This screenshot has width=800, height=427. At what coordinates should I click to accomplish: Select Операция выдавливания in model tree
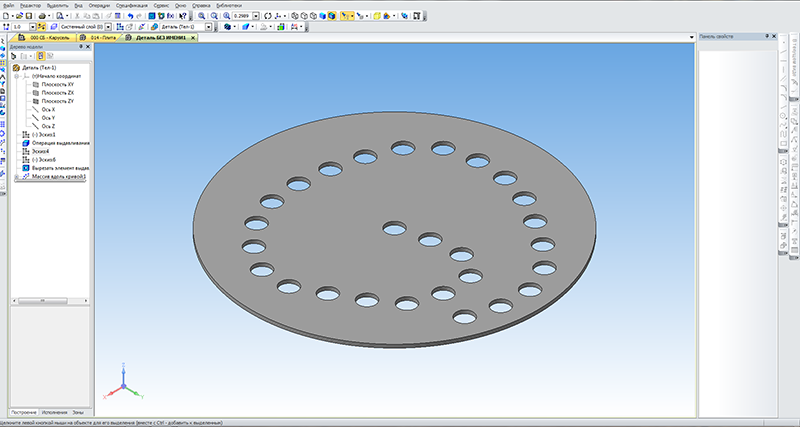coord(60,143)
